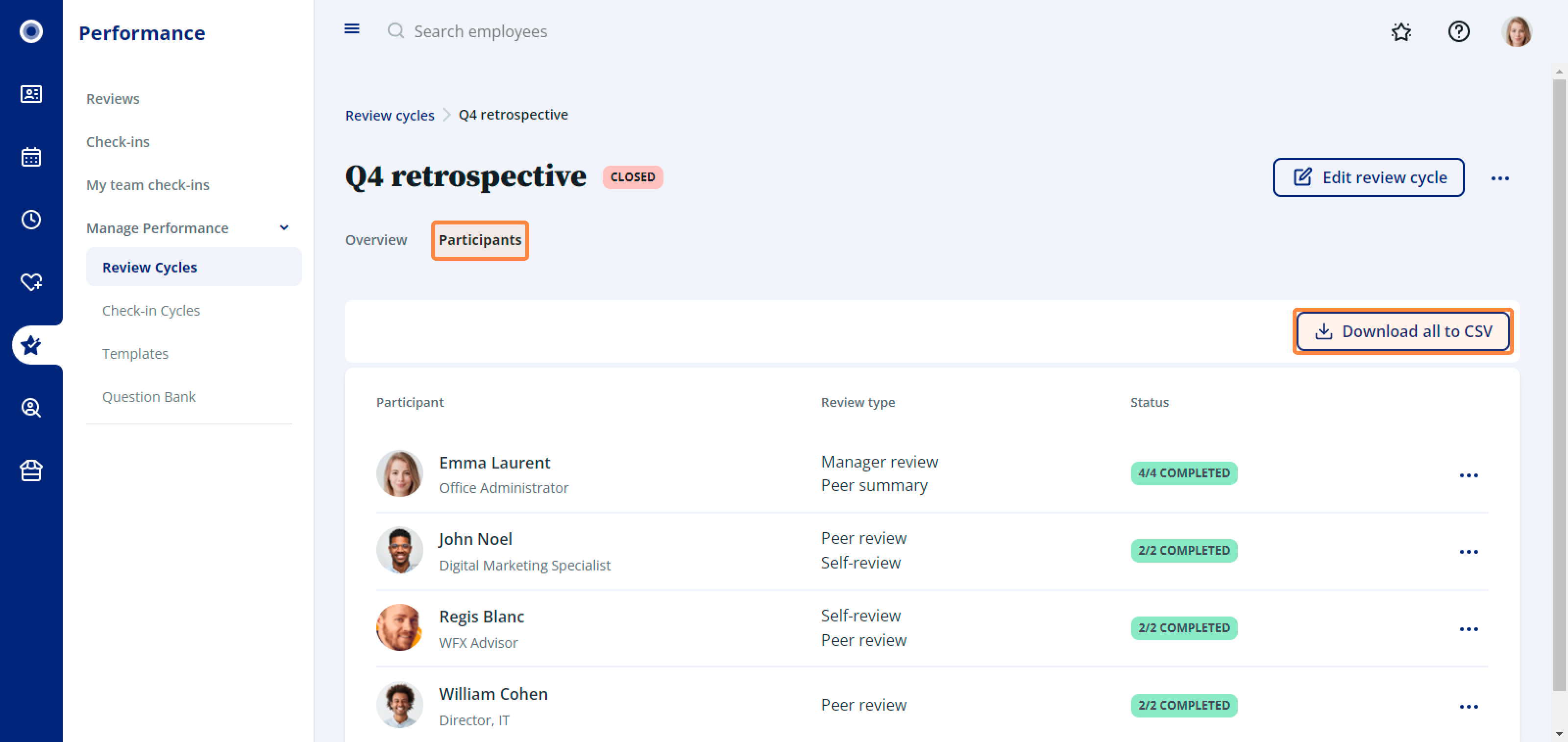Toggle the hamburger menu icon
Viewport: 1568px width, 742px height.
tap(351, 29)
